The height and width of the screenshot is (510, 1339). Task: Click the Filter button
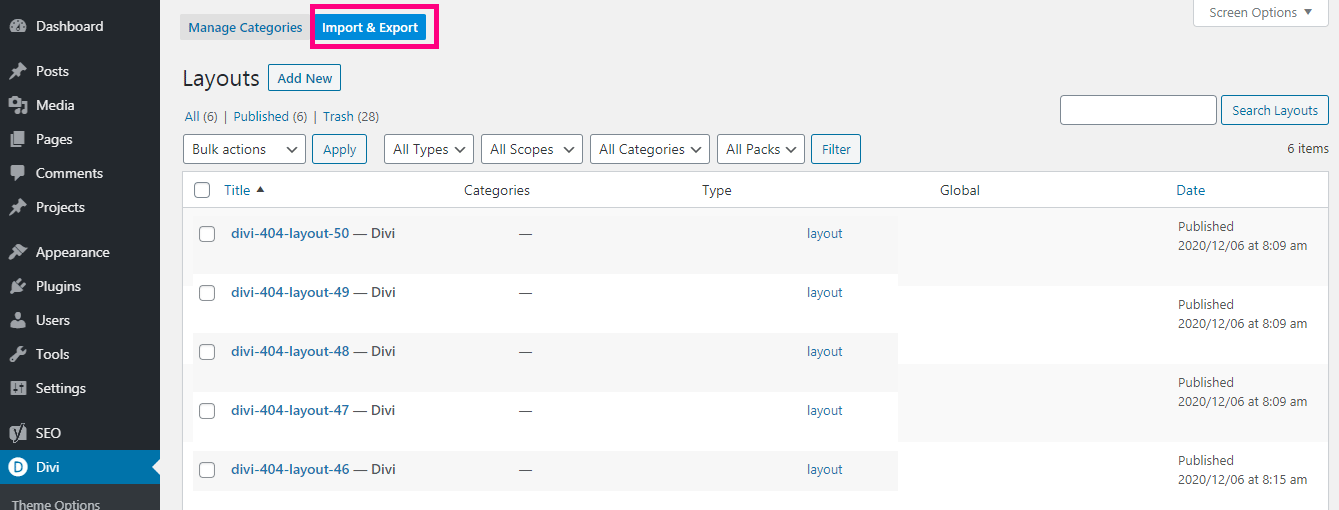click(836, 149)
